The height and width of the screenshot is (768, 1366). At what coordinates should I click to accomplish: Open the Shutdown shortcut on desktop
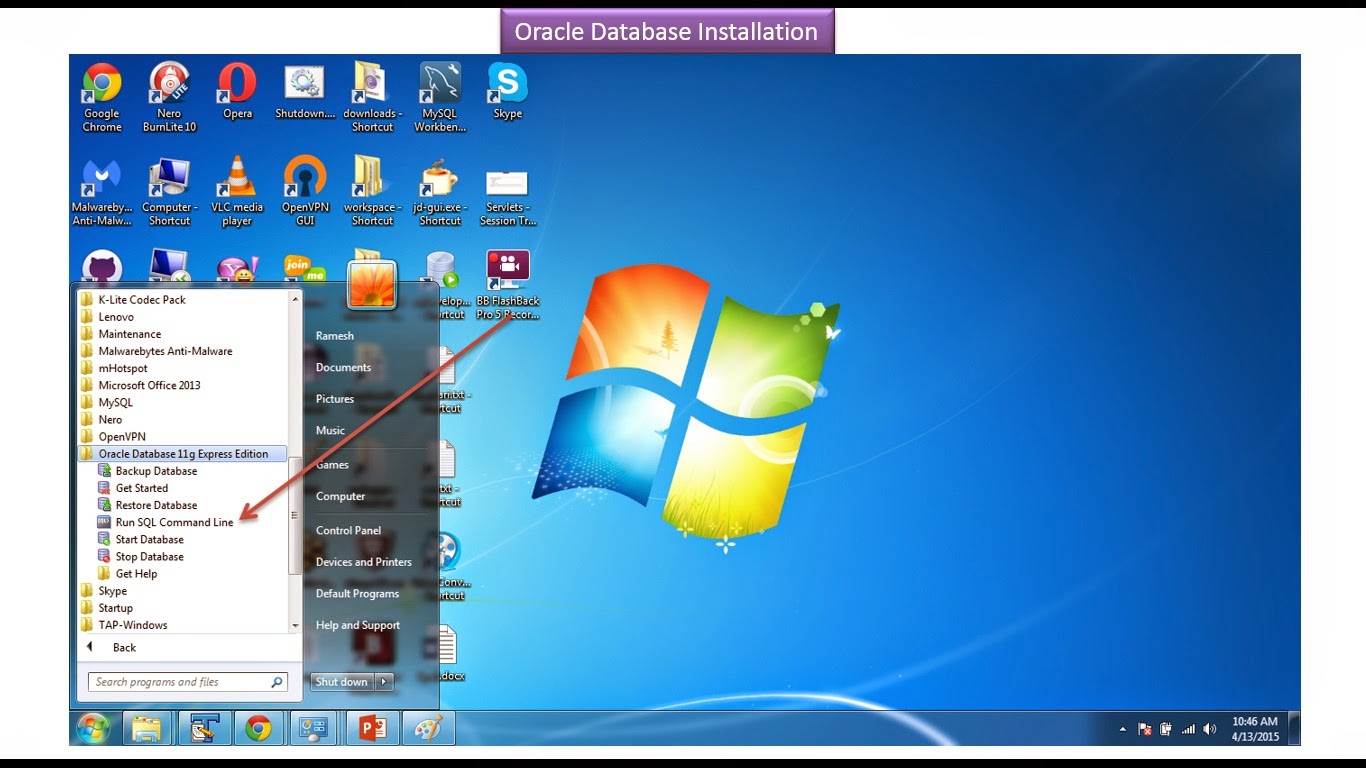(304, 91)
